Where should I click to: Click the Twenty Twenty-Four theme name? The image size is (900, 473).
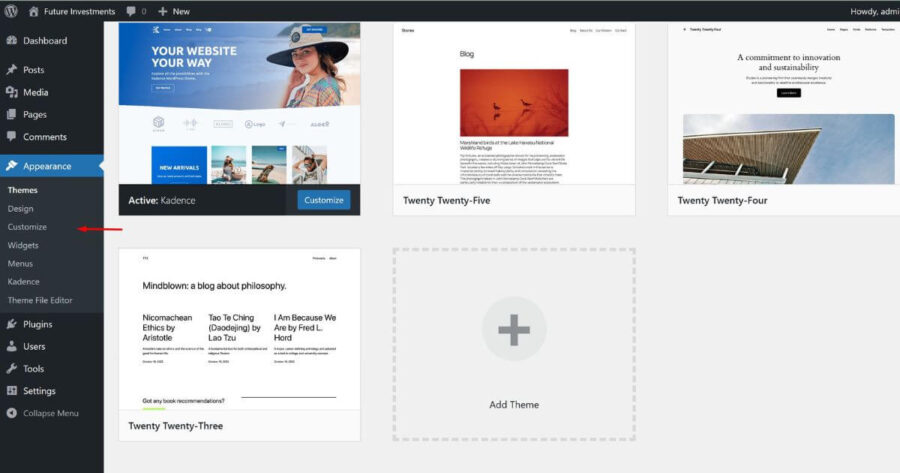[722, 200]
